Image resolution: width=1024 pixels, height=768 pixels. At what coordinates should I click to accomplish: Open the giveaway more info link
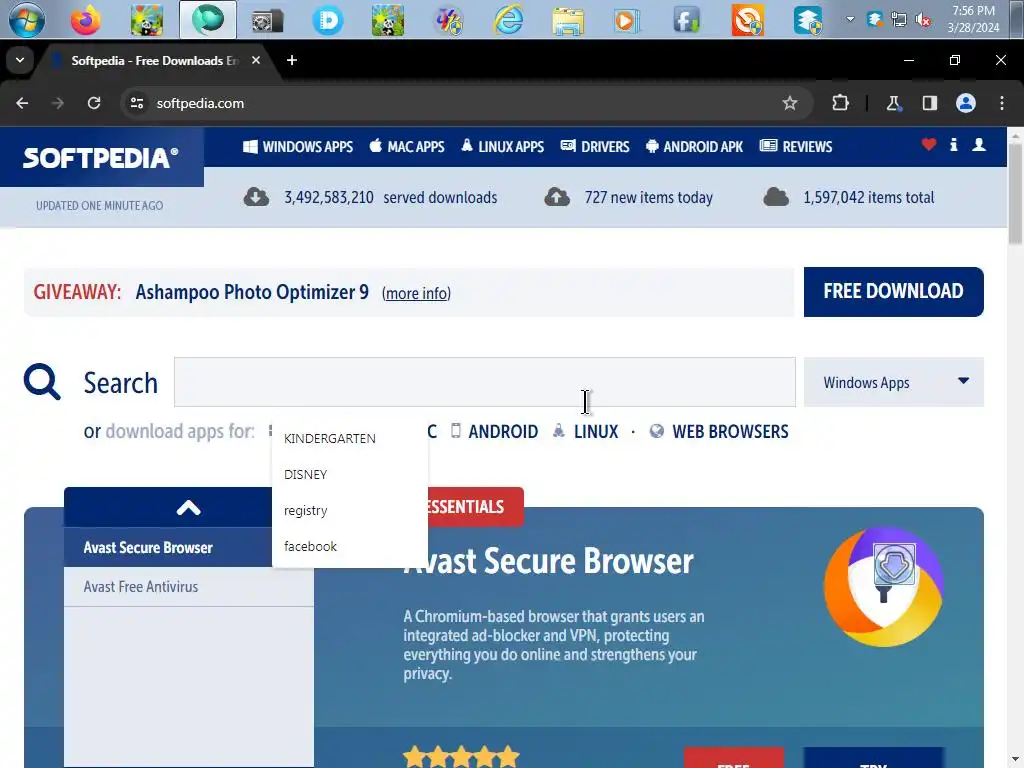[417, 293]
